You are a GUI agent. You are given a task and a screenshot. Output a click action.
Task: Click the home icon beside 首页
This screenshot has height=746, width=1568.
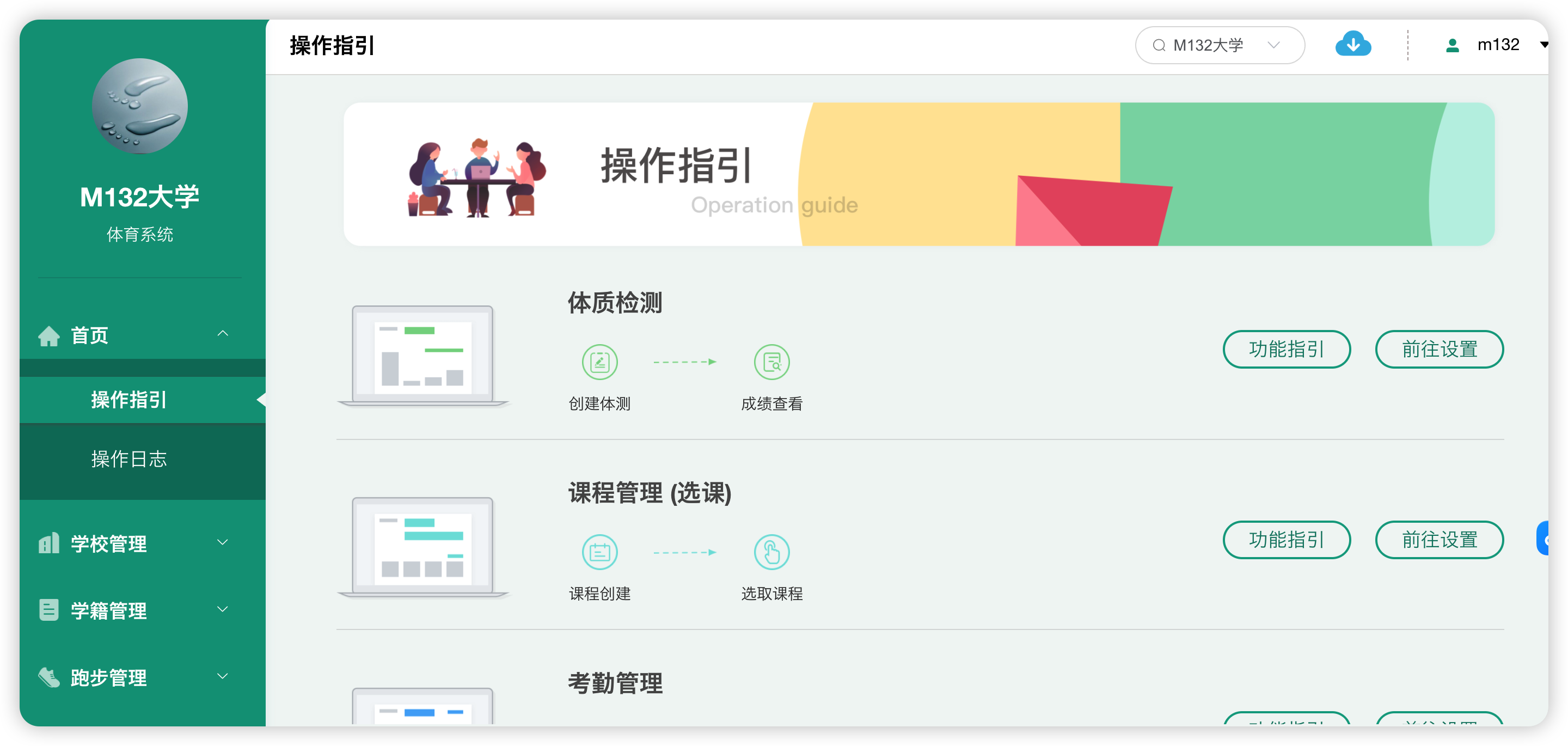pyautogui.click(x=48, y=335)
